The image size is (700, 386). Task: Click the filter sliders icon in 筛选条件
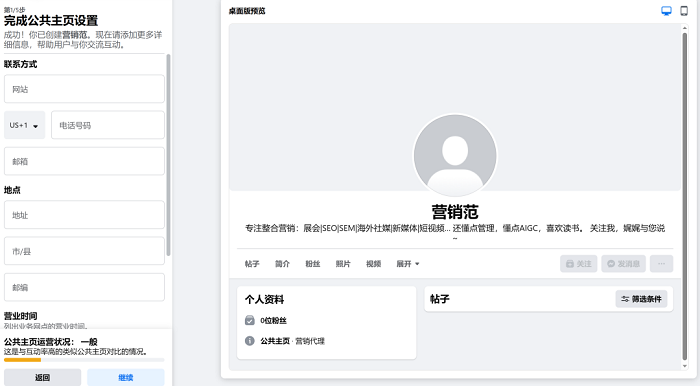pos(625,299)
